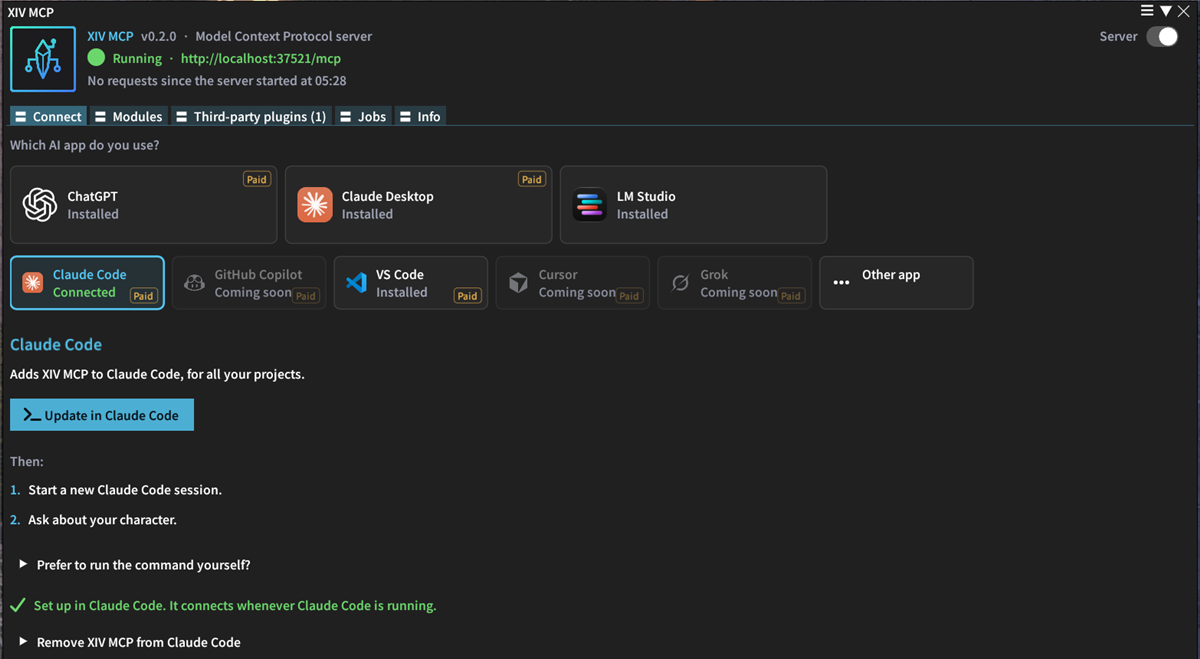Open the http://localhost:37521/mcp link

(x=261, y=59)
